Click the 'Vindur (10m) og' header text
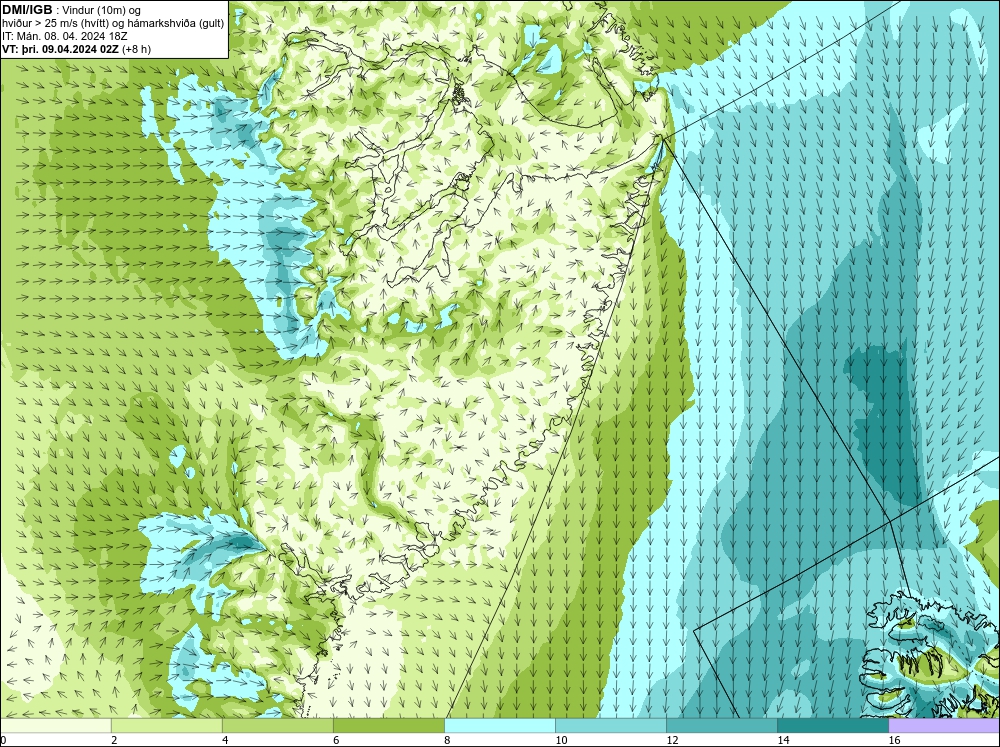The width and height of the screenshot is (1000, 747). (103, 10)
